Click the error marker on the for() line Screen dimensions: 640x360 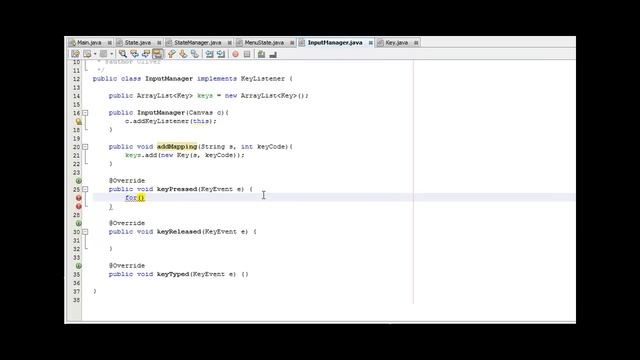tap(78, 198)
